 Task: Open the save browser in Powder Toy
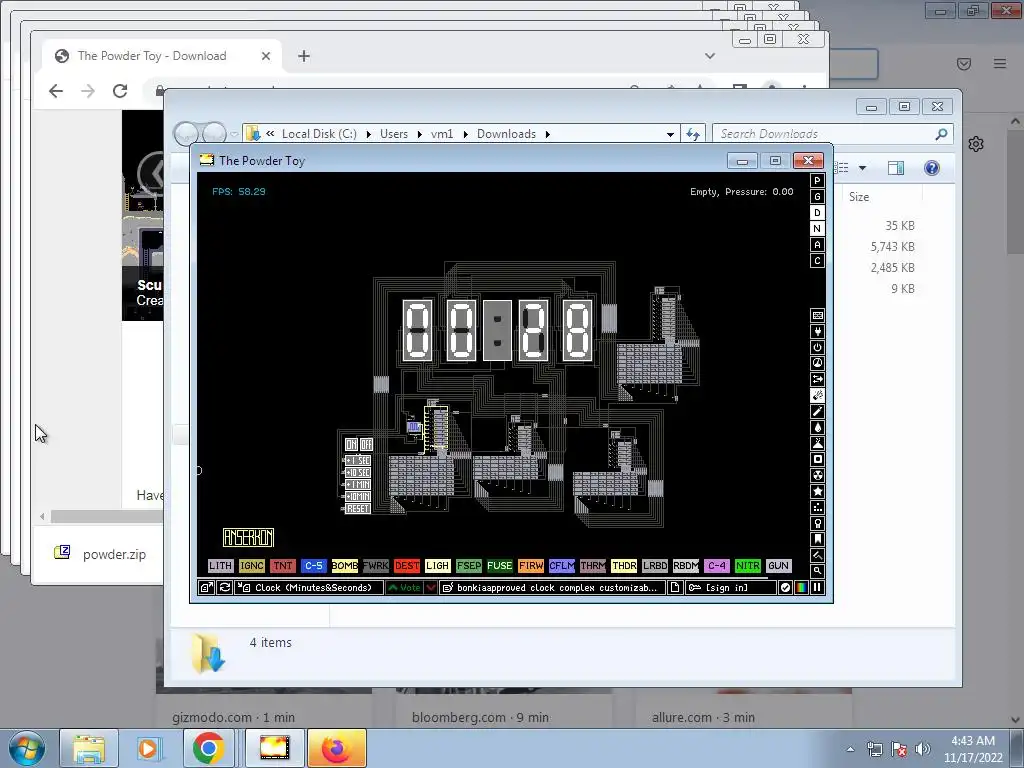point(206,588)
